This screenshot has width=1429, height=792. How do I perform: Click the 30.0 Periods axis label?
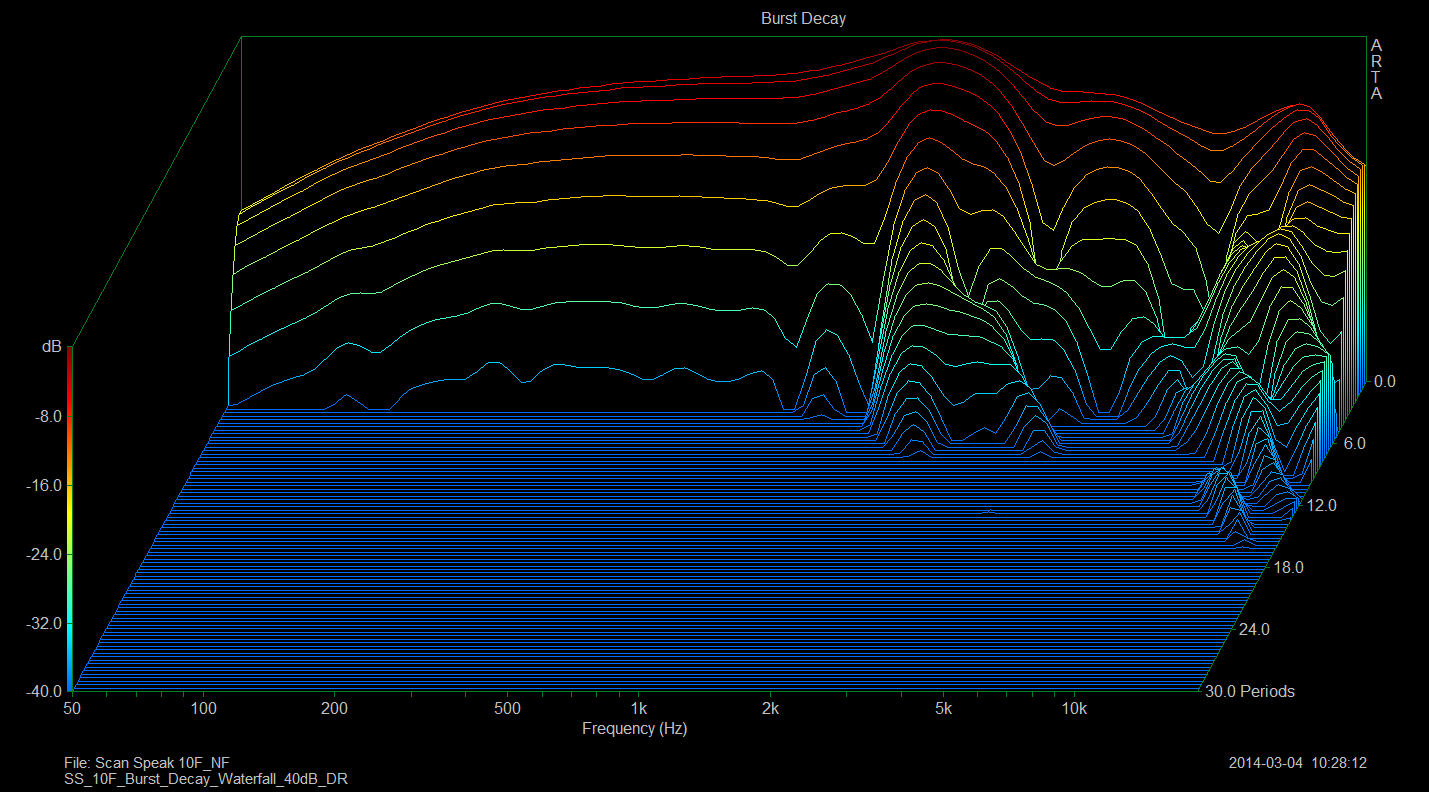tap(1250, 691)
